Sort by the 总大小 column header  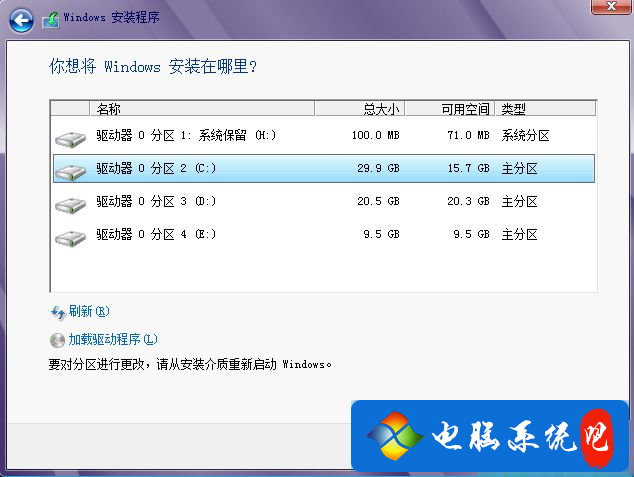(360, 109)
